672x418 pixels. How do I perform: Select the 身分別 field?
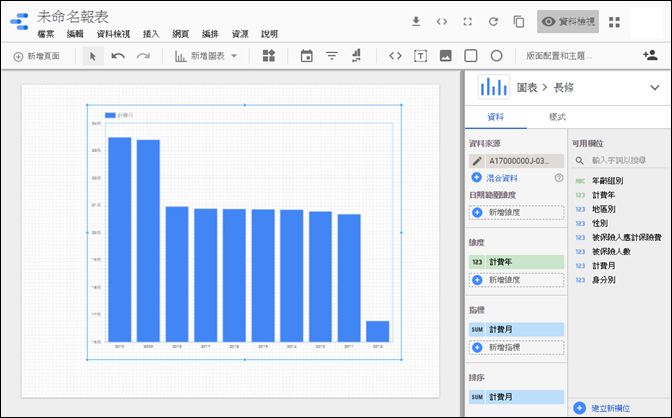[603, 280]
